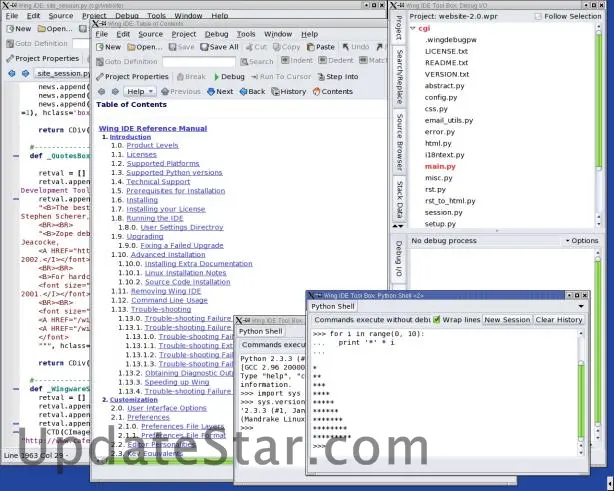
Task: Open the Product Levels link
Action: coord(152,145)
